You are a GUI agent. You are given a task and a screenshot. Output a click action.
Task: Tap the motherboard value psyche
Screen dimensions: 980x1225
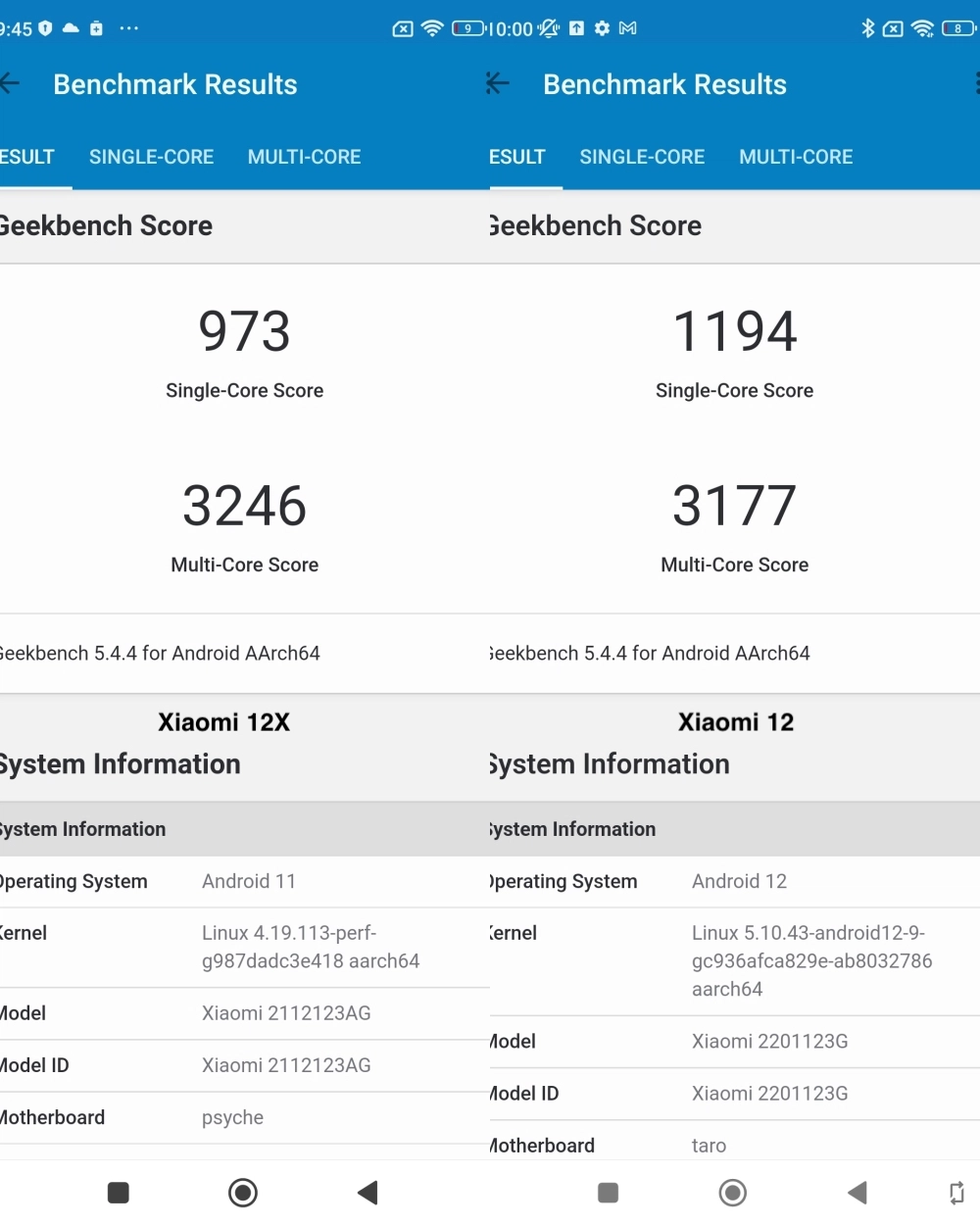[232, 1118]
